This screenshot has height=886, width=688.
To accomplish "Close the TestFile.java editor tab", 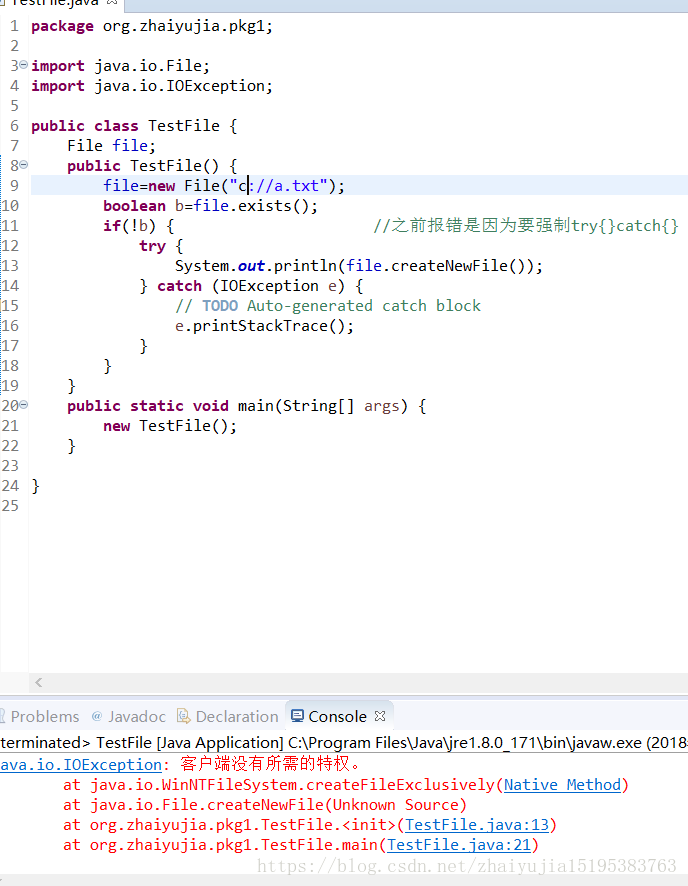I will click(112, 2).
